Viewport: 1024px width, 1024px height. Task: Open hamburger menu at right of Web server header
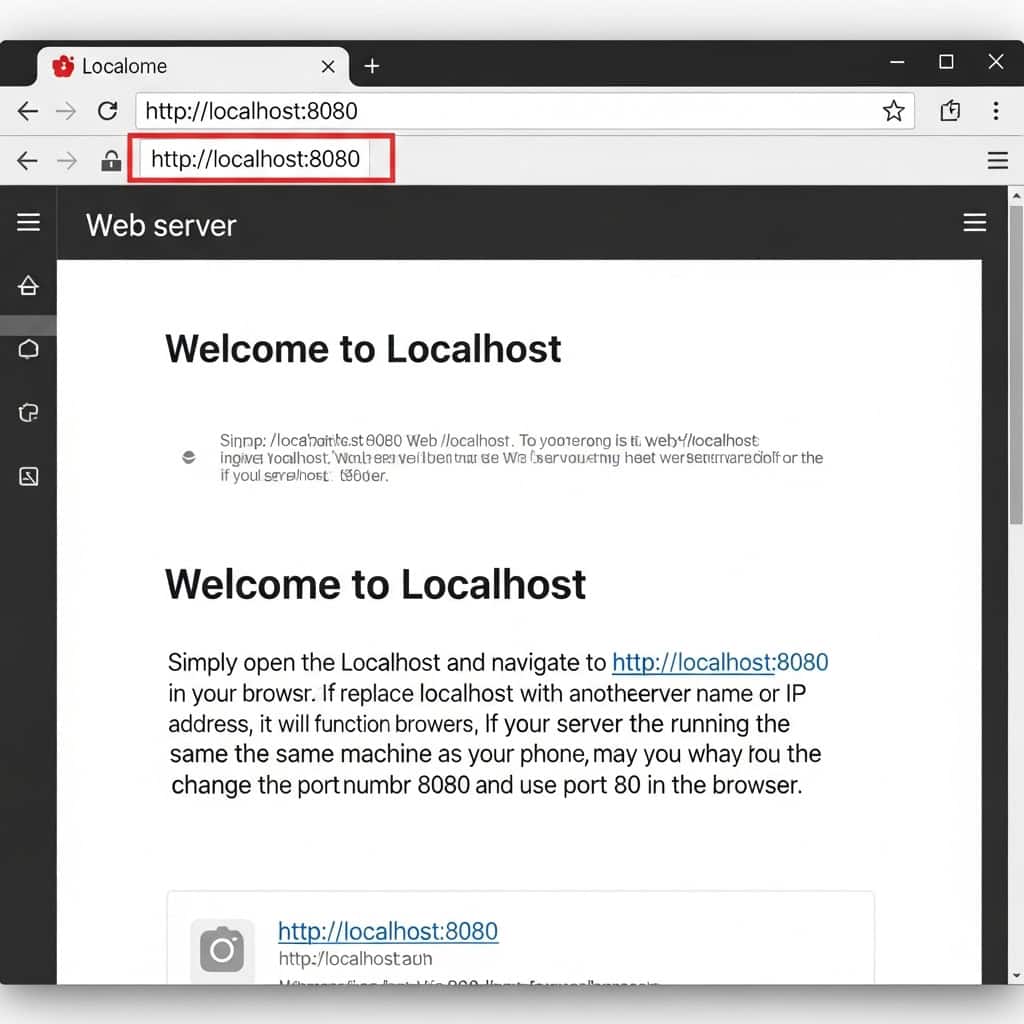coord(974,222)
